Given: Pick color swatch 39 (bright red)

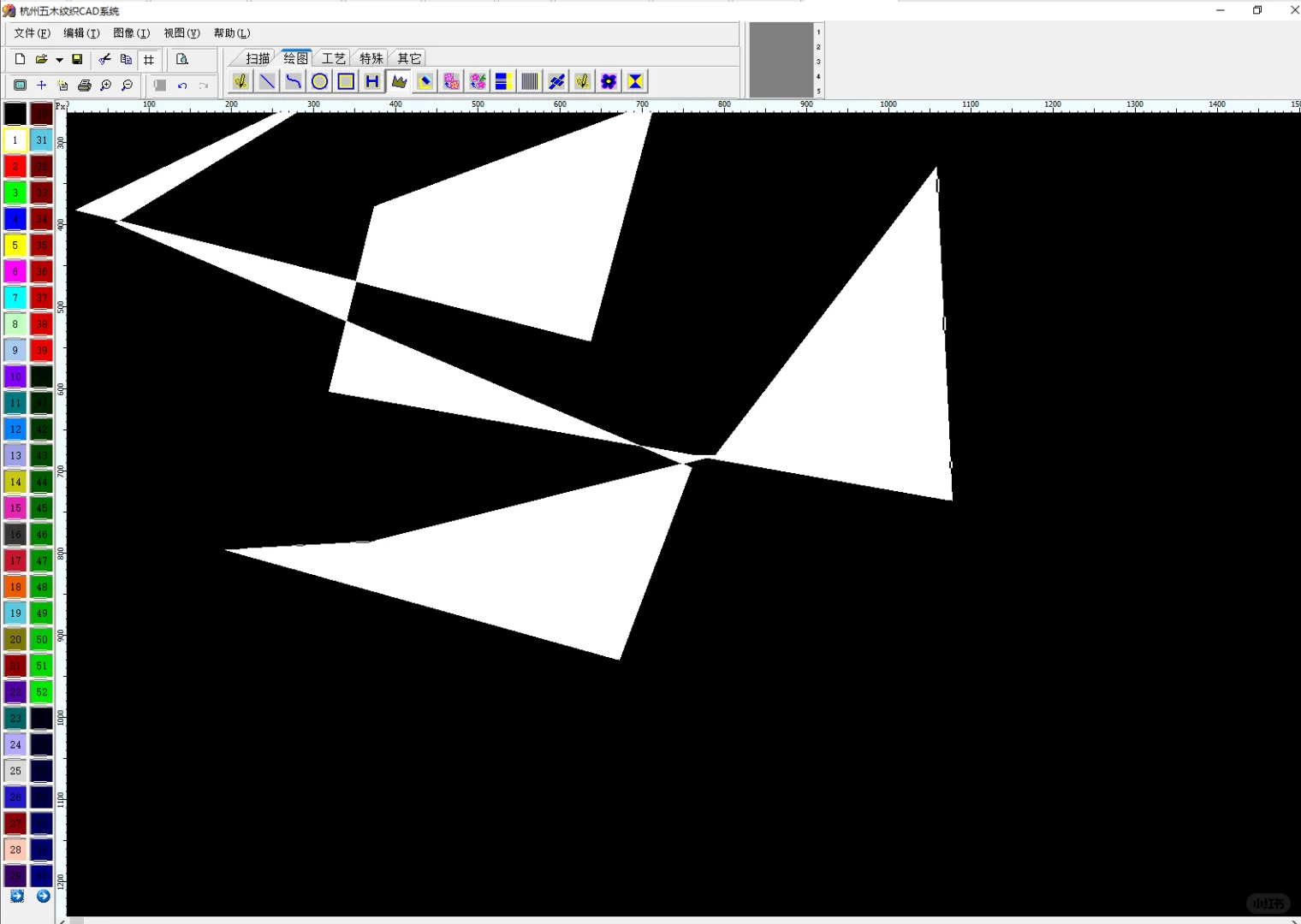Looking at the screenshot, I should 42,350.
